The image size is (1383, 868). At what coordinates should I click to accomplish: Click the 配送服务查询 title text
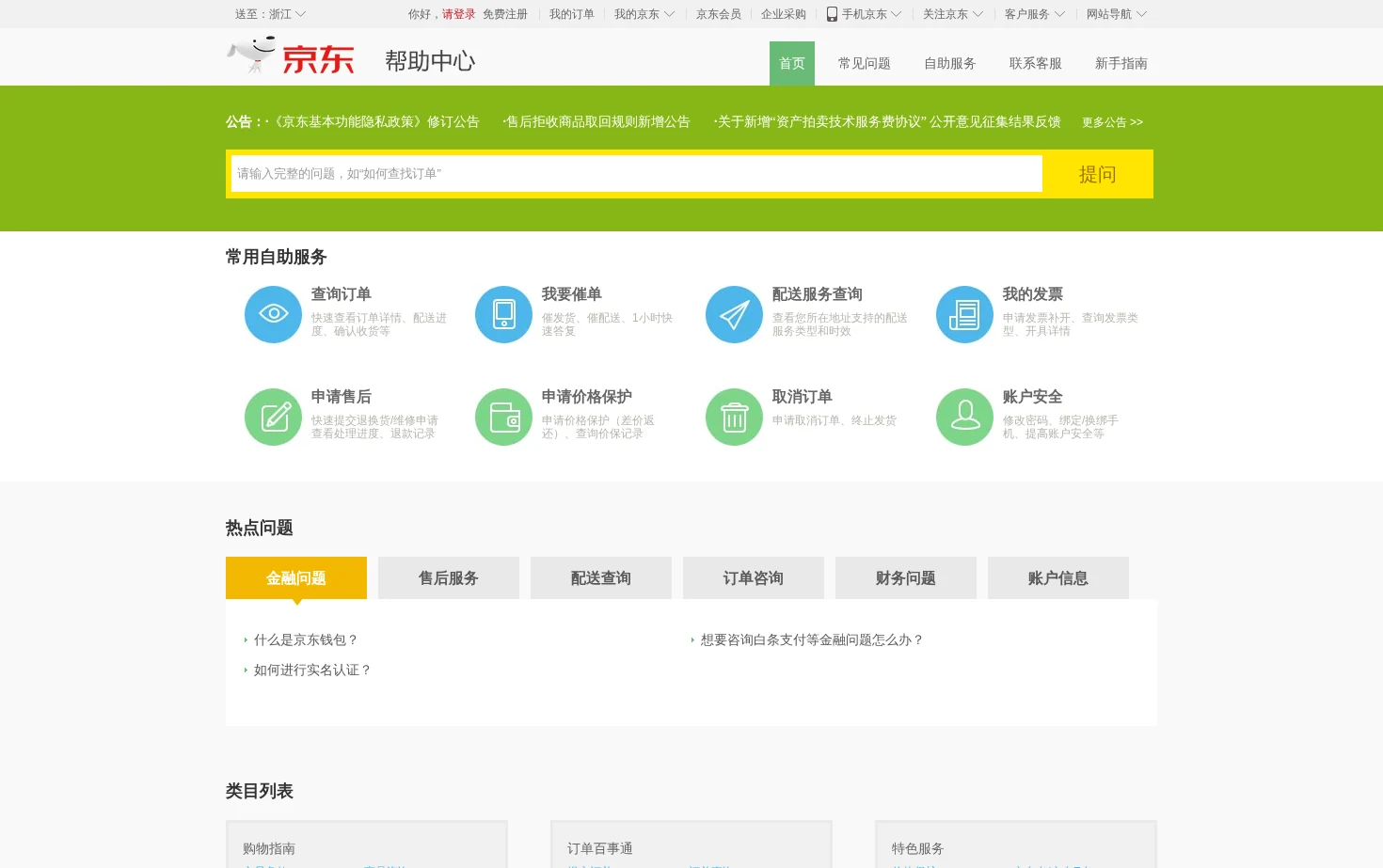point(818,294)
